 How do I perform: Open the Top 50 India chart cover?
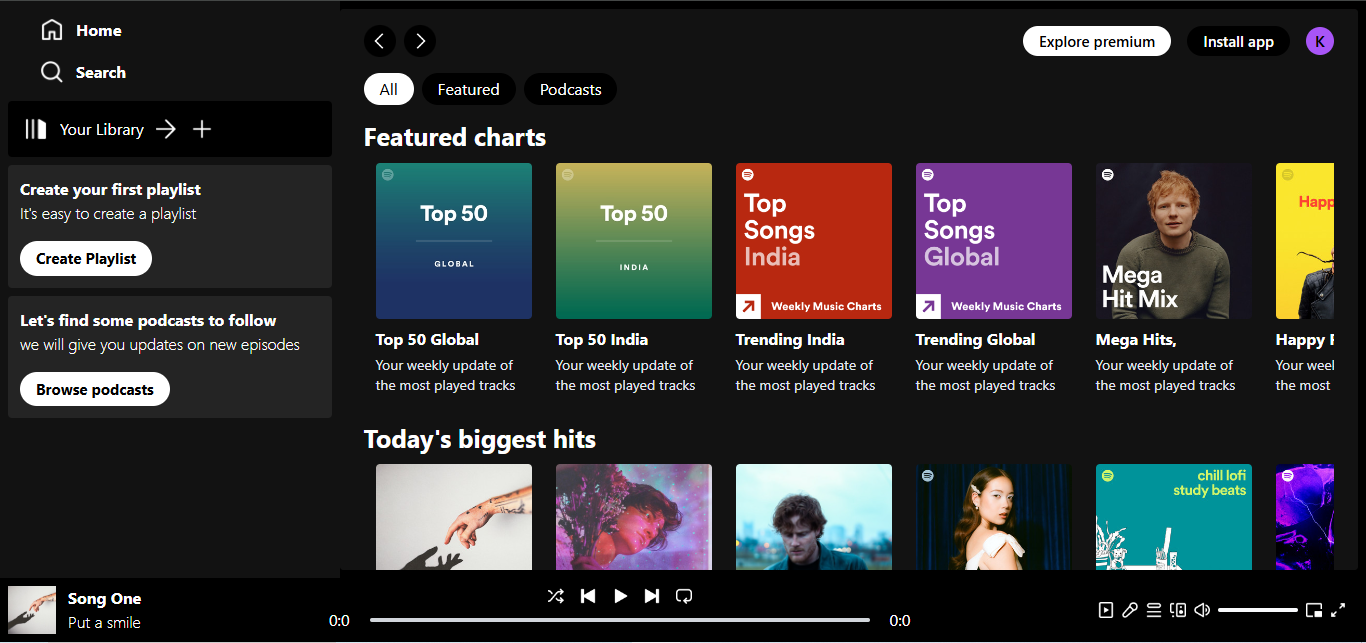[634, 241]
